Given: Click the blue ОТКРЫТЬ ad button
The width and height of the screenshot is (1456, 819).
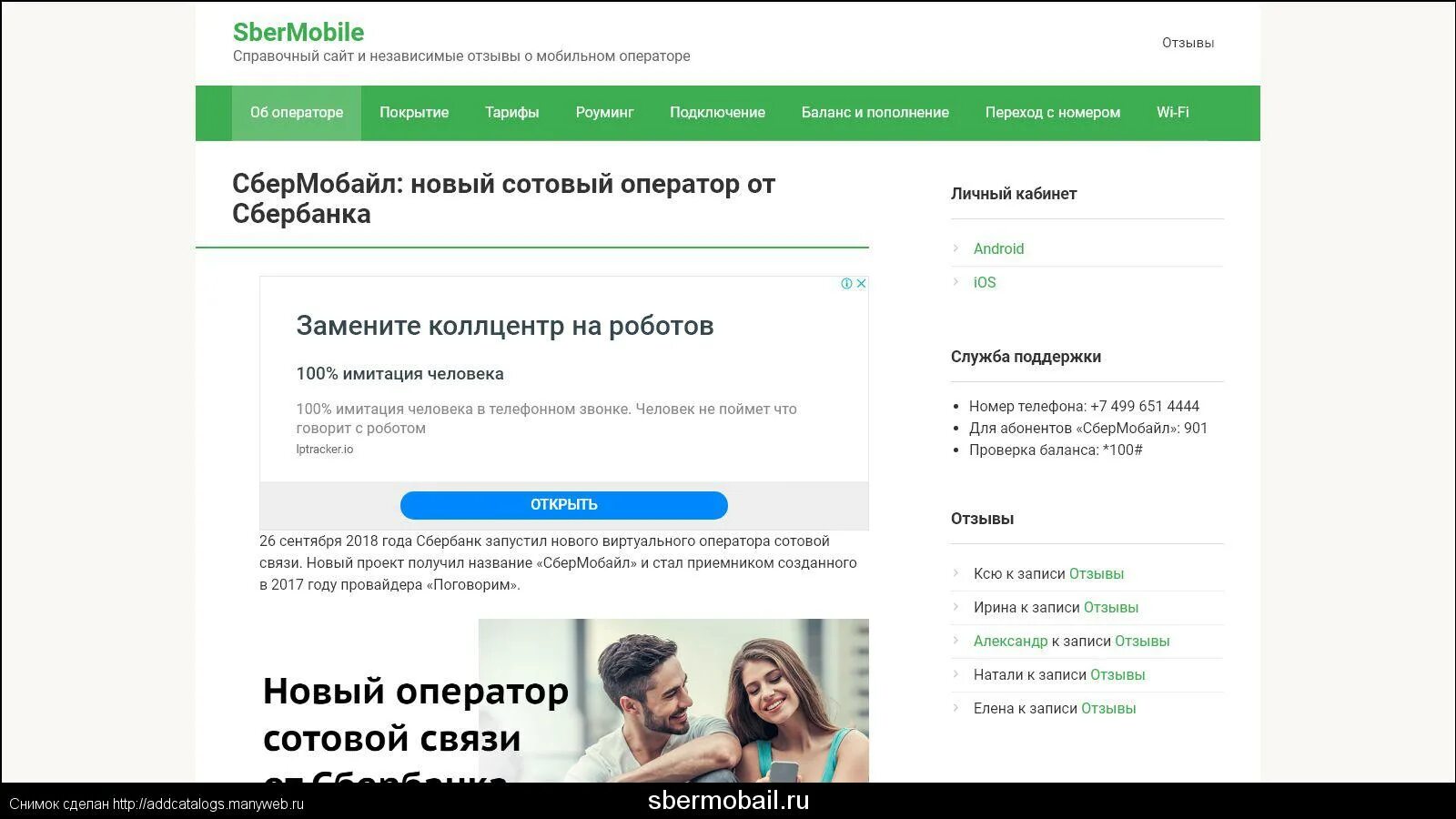Looking at the screenshot, I should click(564, 505).
